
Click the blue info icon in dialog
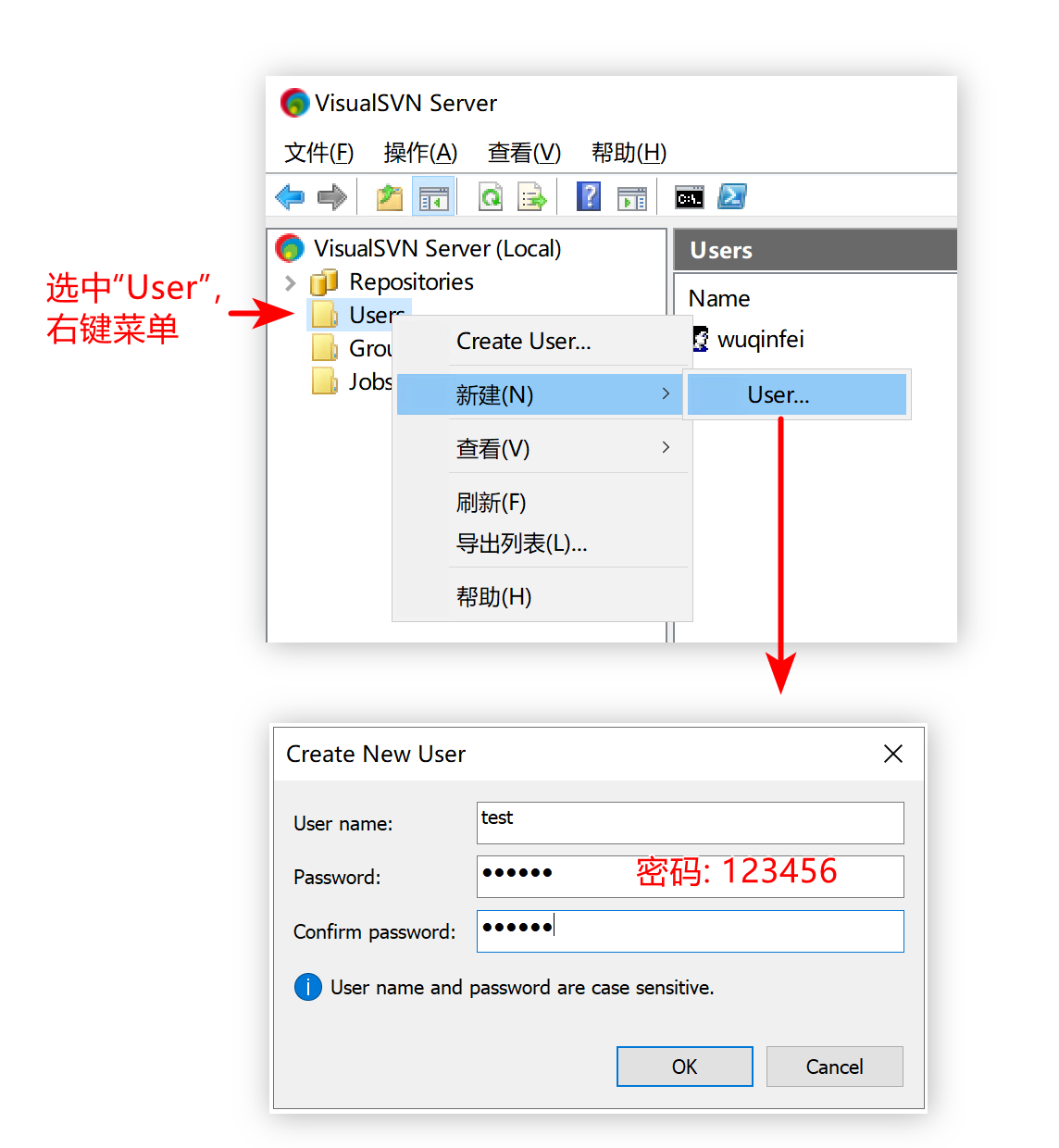[308, 987]
